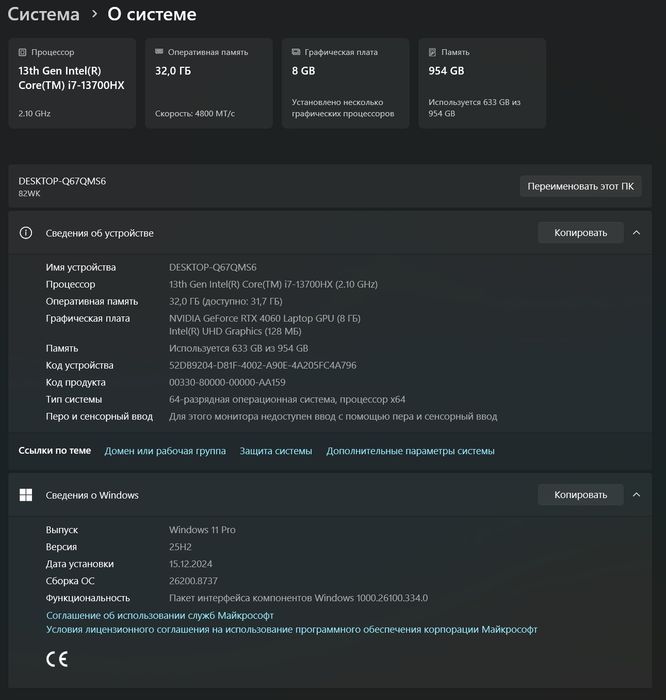Viewport: 666px width, 700px height.
Task: Click NVIDIA GeForce RTX 4060 Laptop GPU text
Action: click(265, 318)
